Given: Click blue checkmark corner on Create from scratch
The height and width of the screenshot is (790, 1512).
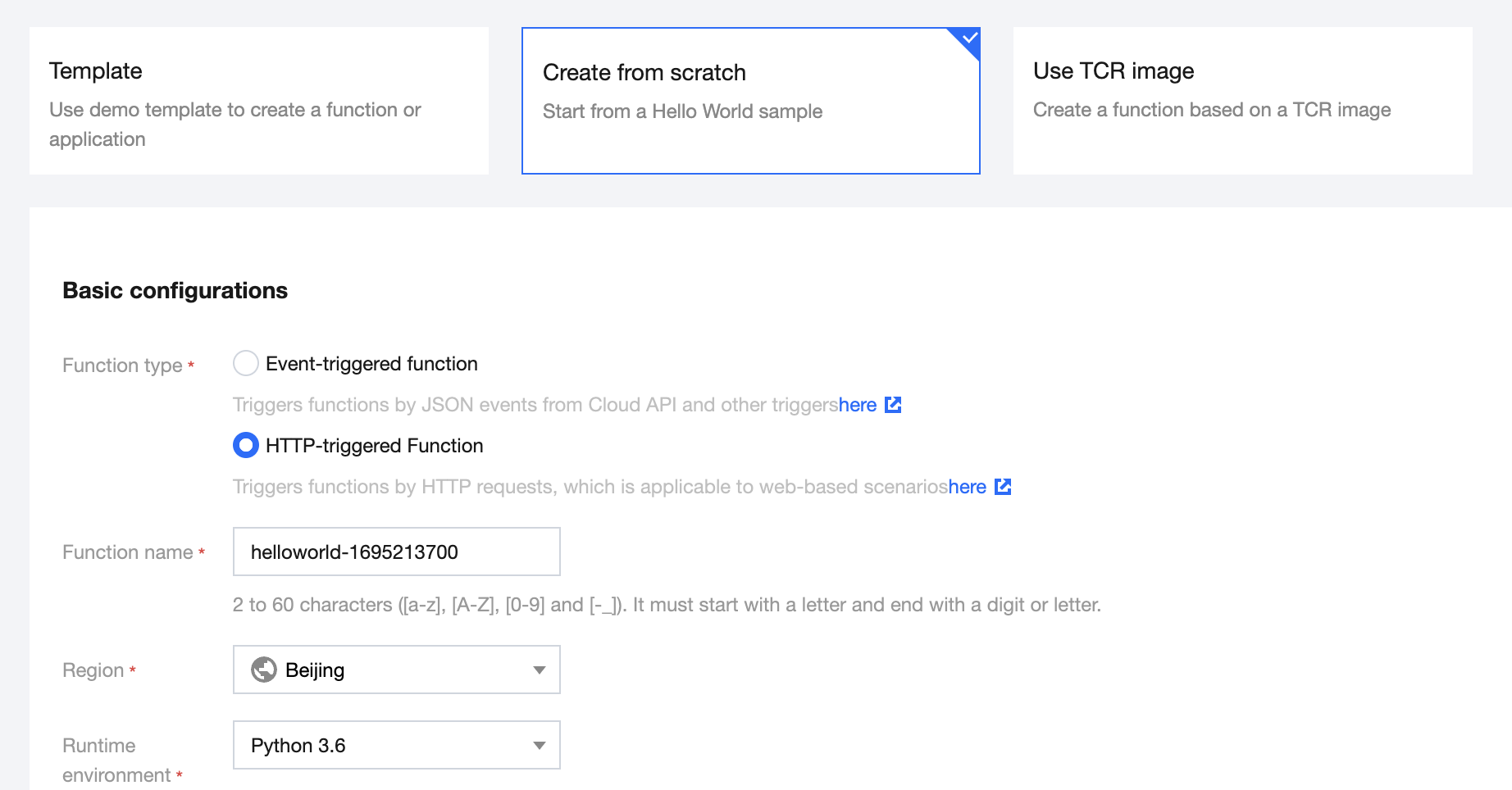Looking at the screenshot, I should (968, 39).
